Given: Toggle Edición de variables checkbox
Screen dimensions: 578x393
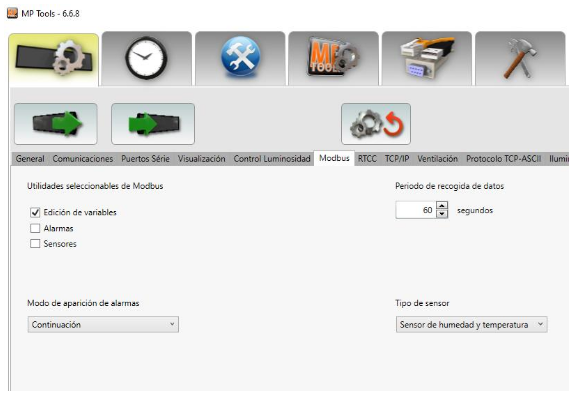Looking at the screenshot, I should tap(35, 212).
